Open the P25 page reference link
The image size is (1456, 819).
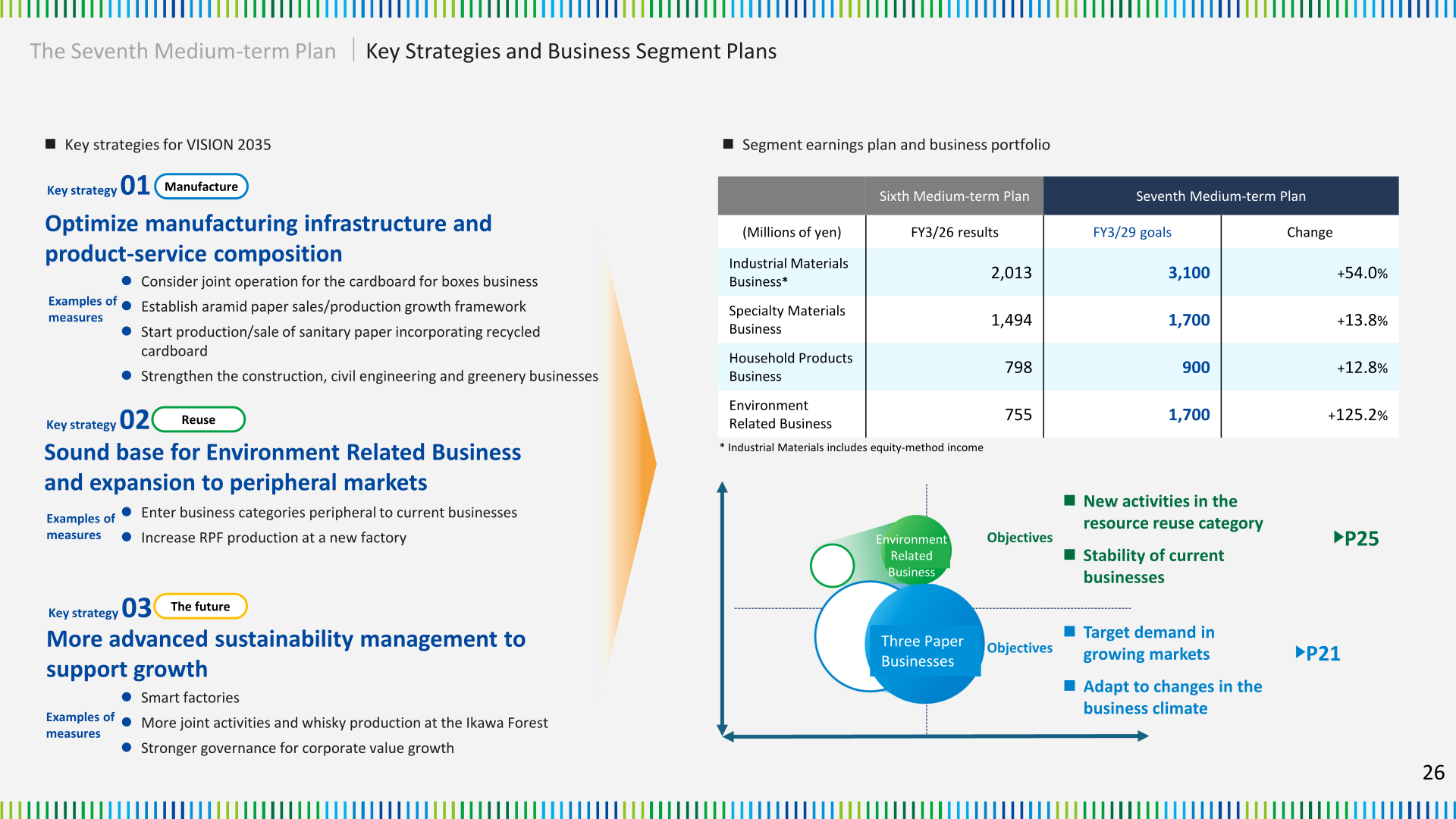click(1356, 538)
